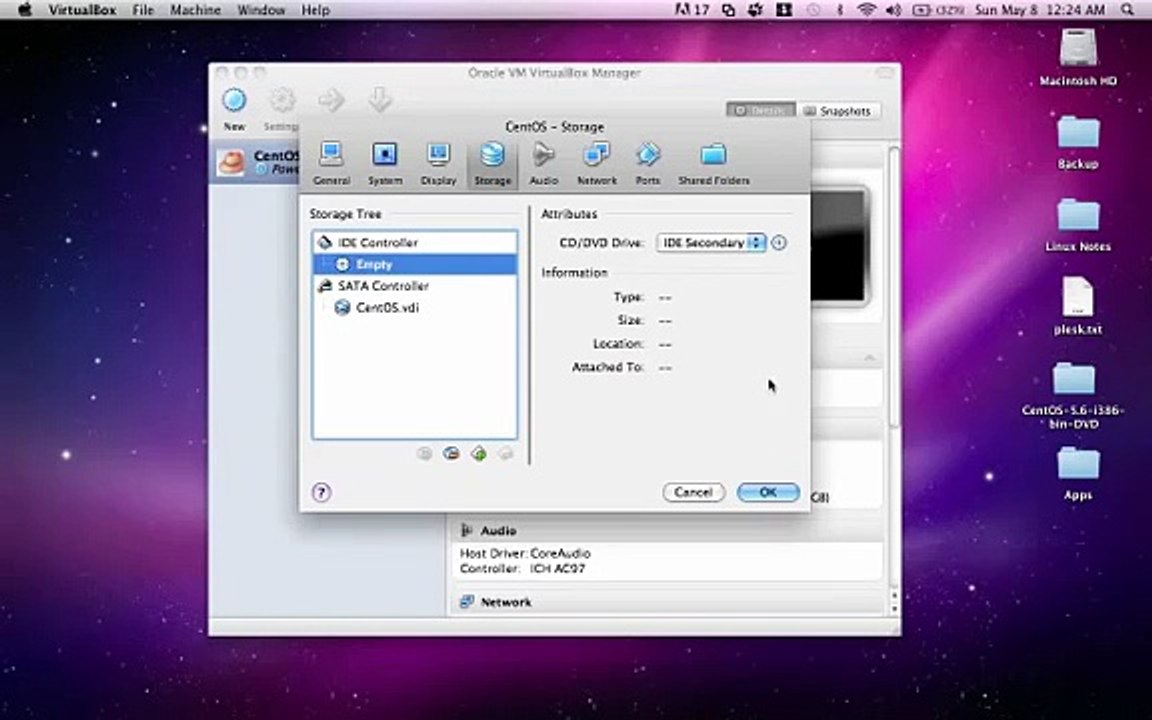Screen dimensions: 1152x720
Task: Click the add attachment green plus icon
Action: pos(478,454)
